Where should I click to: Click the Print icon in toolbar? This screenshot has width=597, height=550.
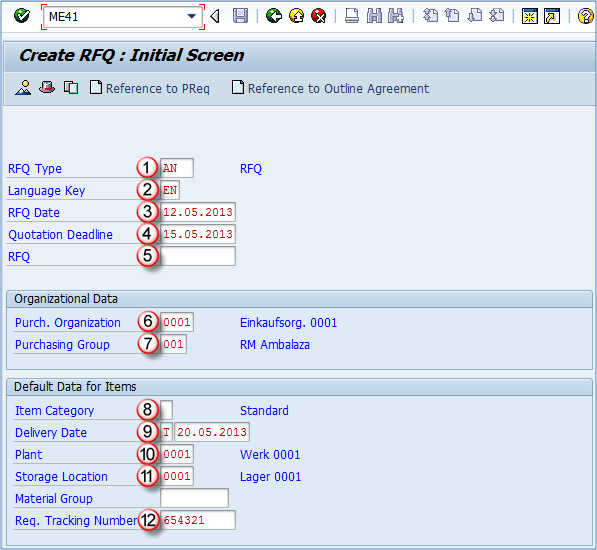coord(351,16)
